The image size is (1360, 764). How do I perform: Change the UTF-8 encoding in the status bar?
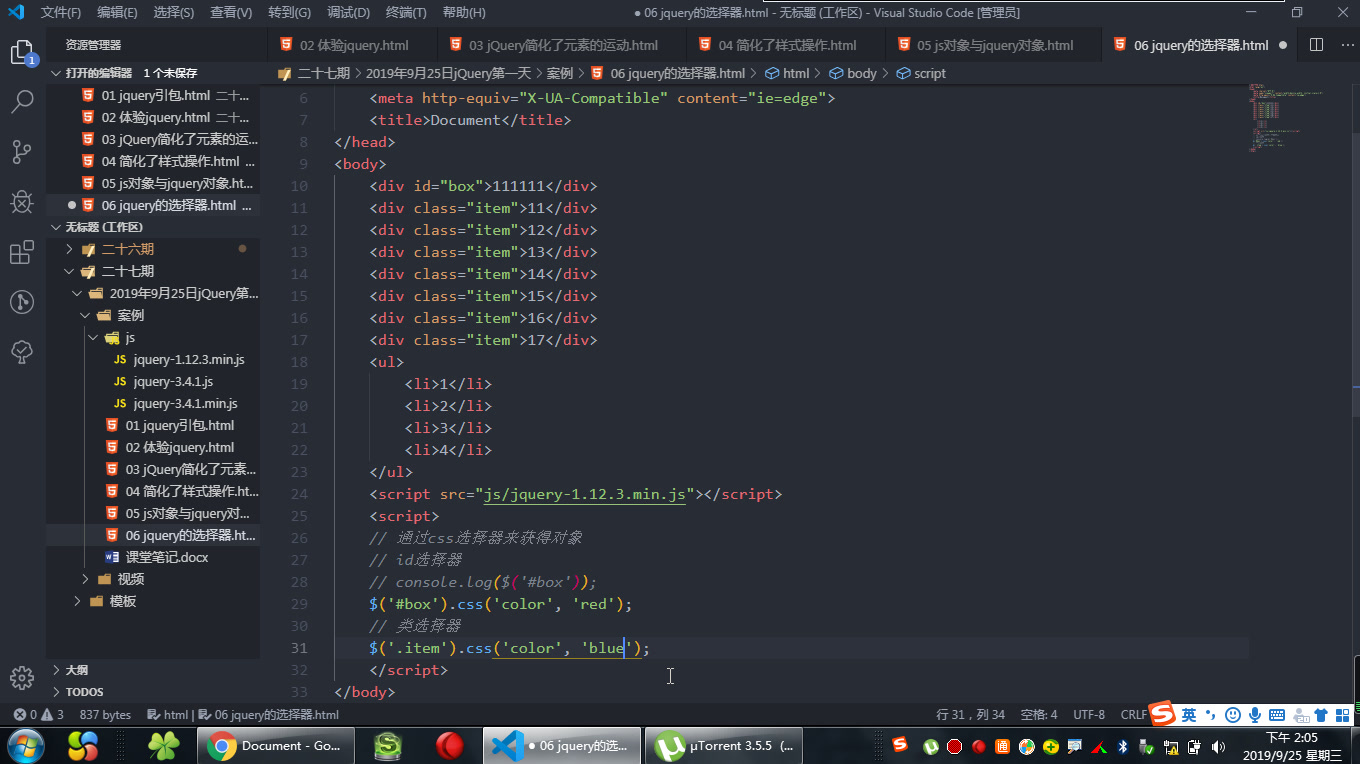pyautogui.click(x=1089, y=715)
